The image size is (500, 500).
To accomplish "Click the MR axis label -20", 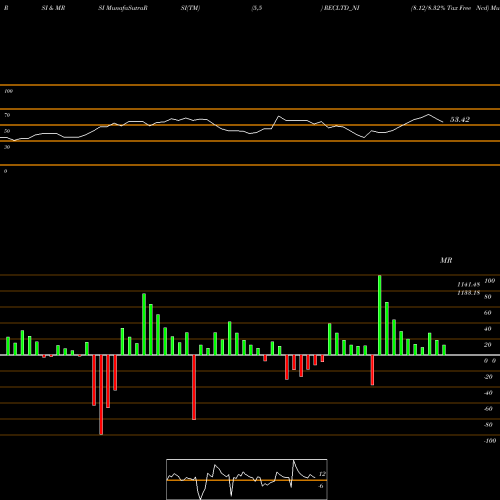I will pos(488,377).
